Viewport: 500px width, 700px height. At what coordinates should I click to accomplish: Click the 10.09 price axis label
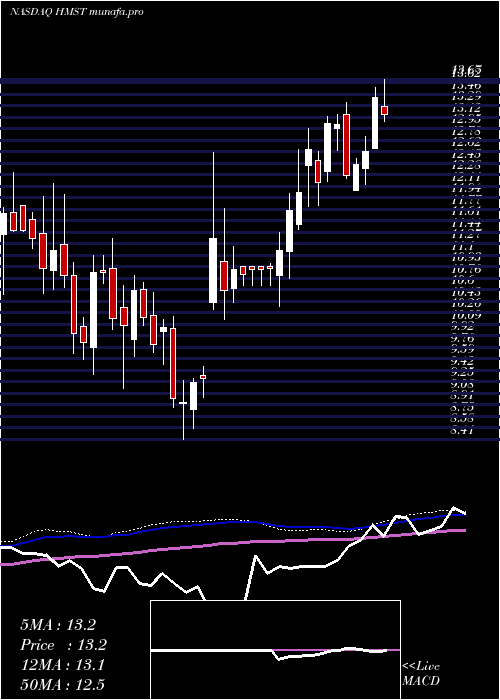click(466, 316)
